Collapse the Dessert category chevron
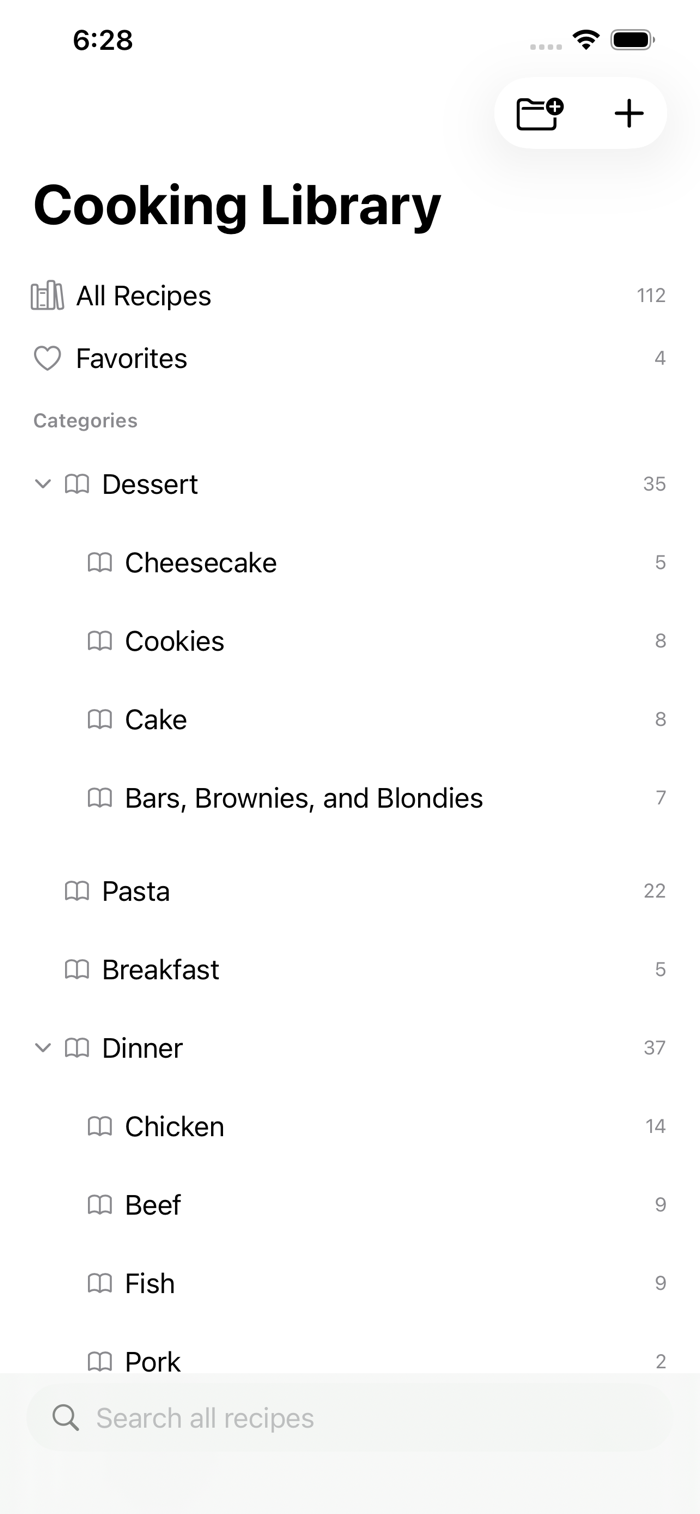700x1514 pixels. coord(42,484)
